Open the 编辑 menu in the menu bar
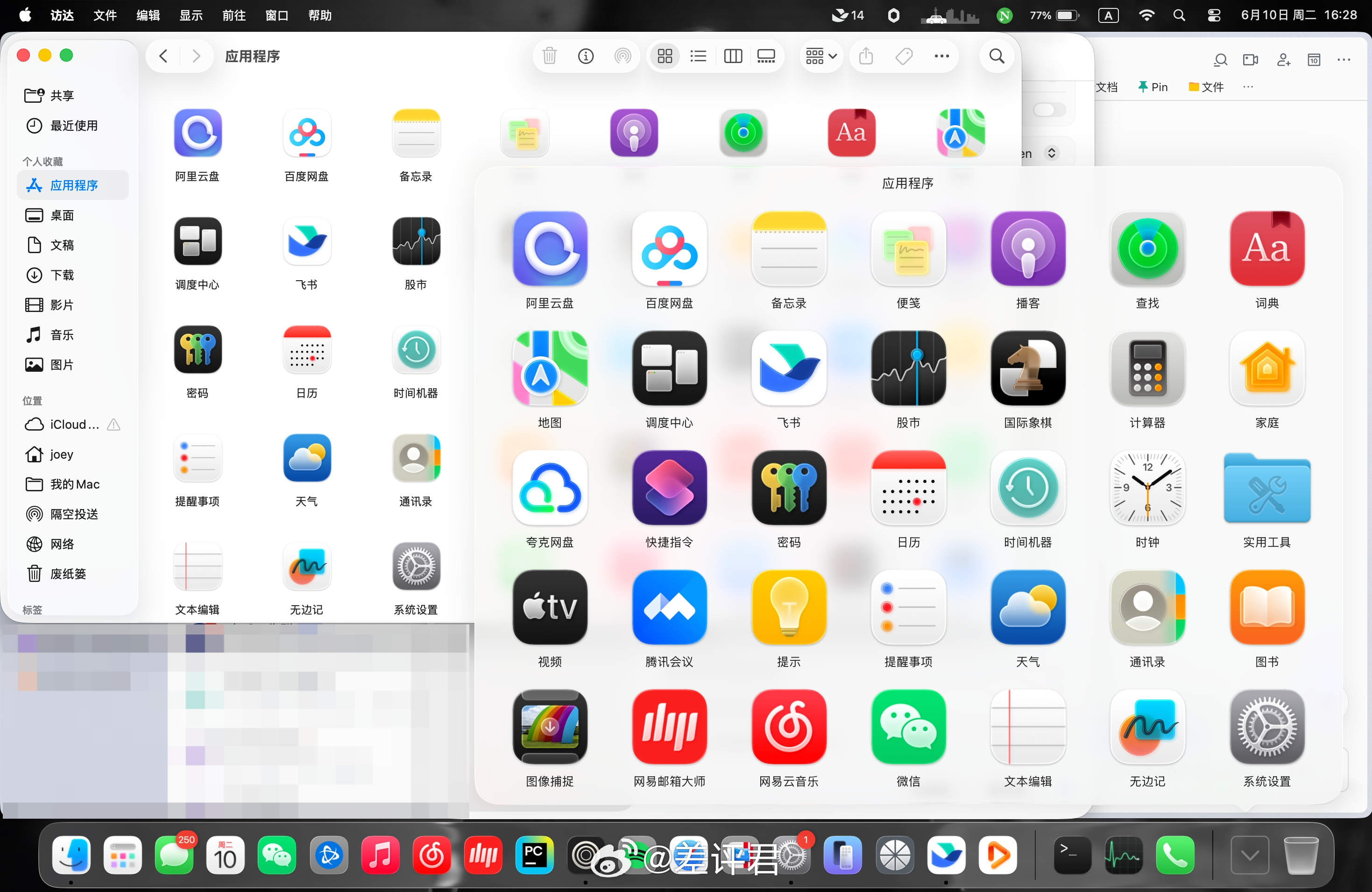This screenshot has height=892, width=1372. tap(148, 15)
